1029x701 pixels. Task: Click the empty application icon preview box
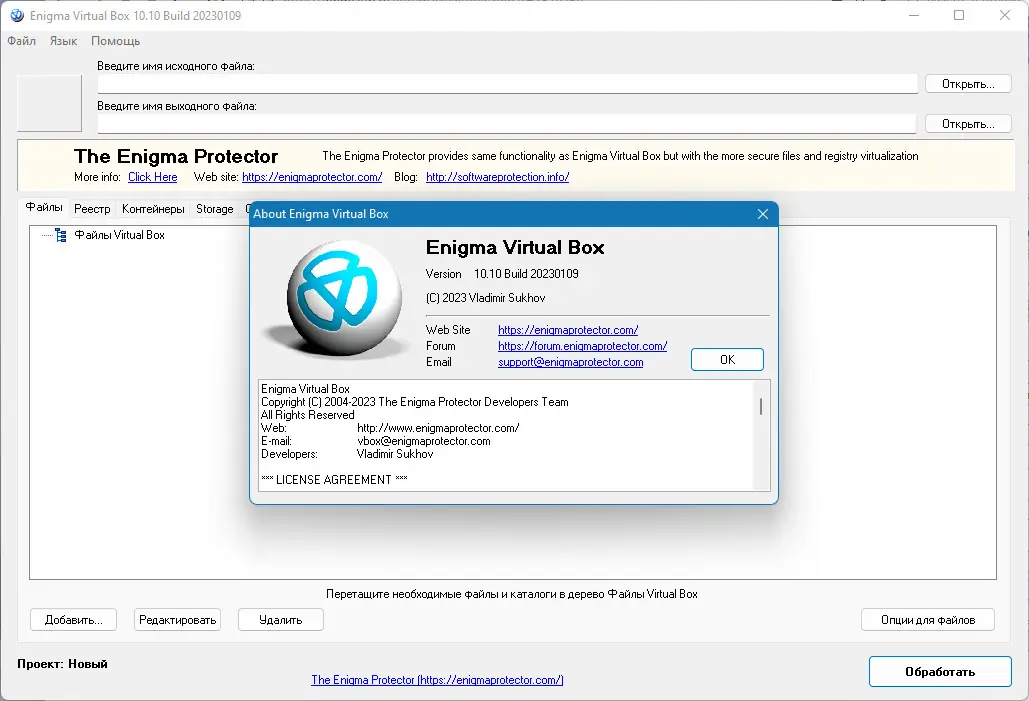[x=49, y=103]
